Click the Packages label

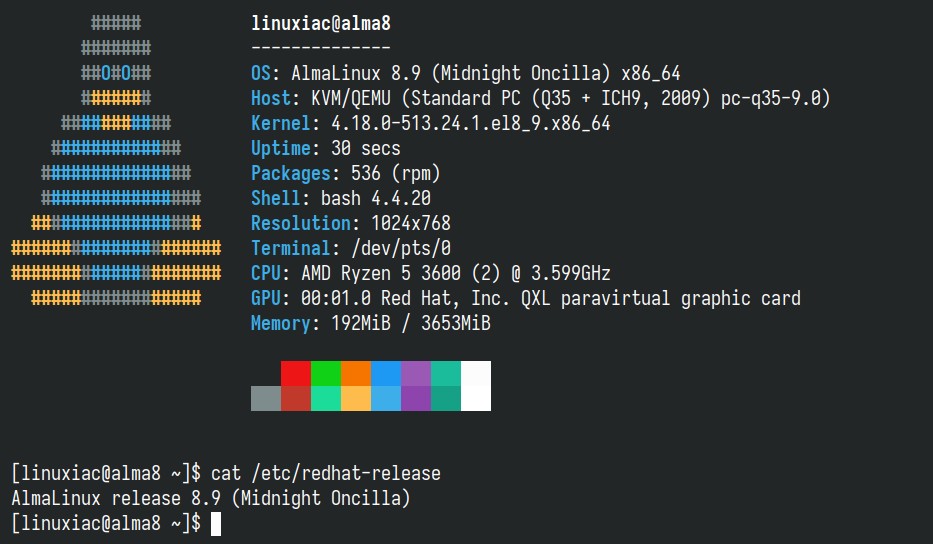[291, 173]
